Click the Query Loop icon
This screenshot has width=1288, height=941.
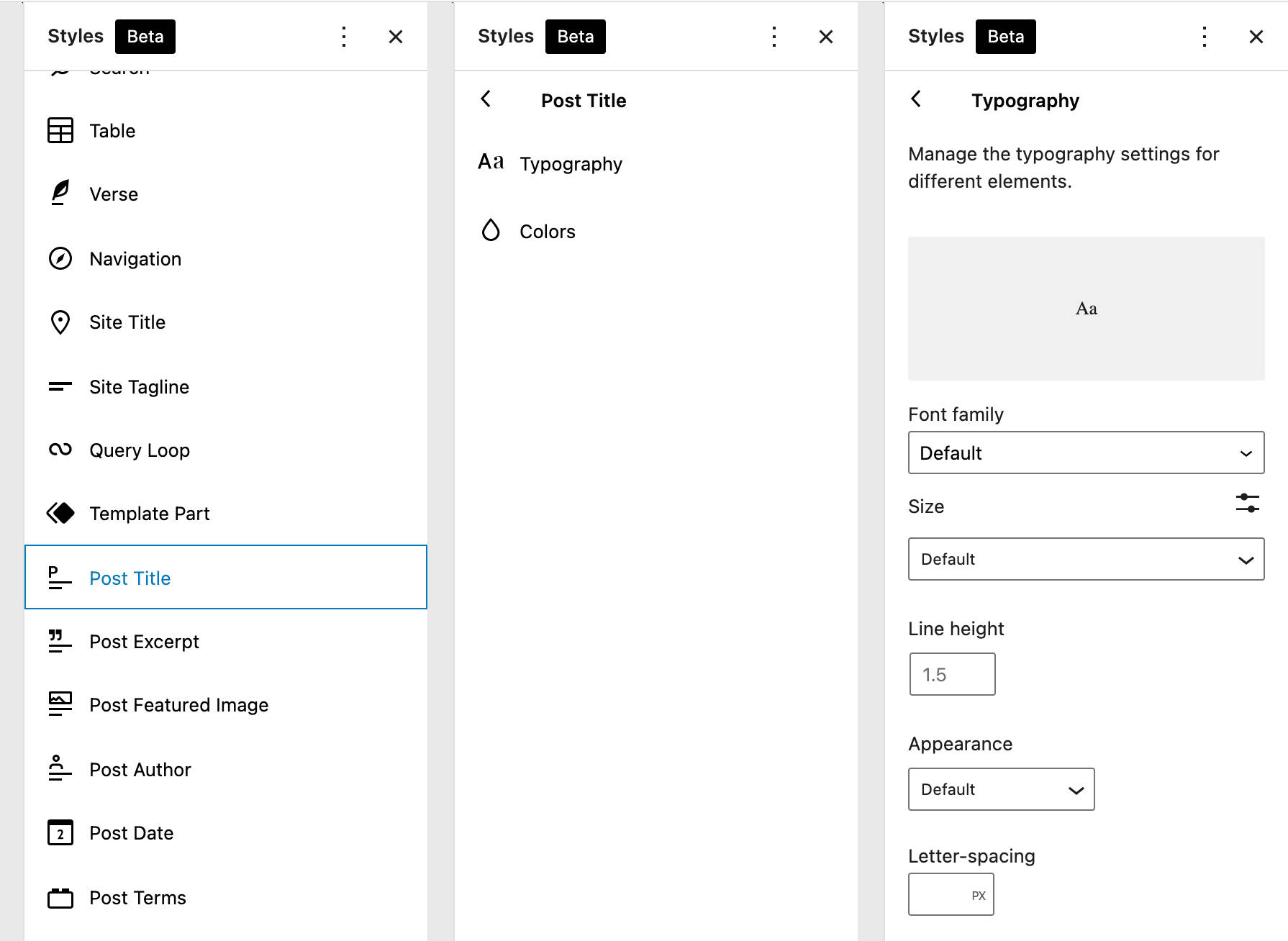pos(60,450)
